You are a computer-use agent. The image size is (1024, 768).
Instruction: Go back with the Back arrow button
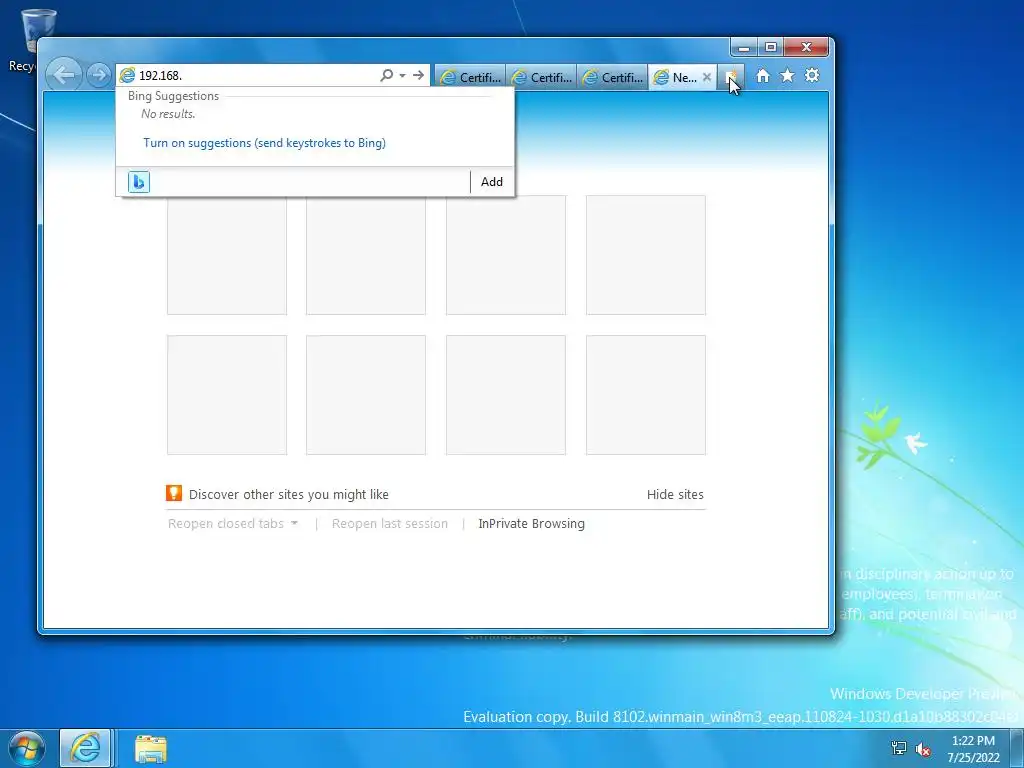pos(64,75)
